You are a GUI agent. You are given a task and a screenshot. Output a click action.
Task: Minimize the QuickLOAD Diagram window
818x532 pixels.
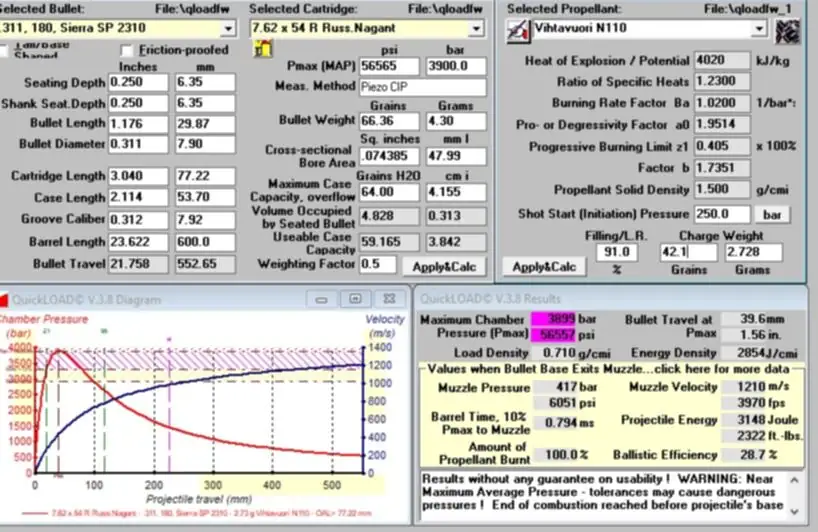[321, 299]
